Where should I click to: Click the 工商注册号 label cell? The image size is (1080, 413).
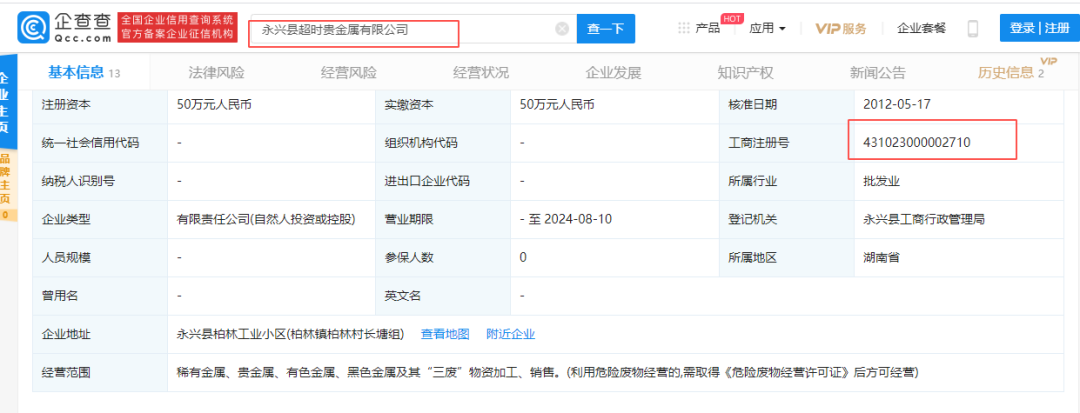coord(786,143)
